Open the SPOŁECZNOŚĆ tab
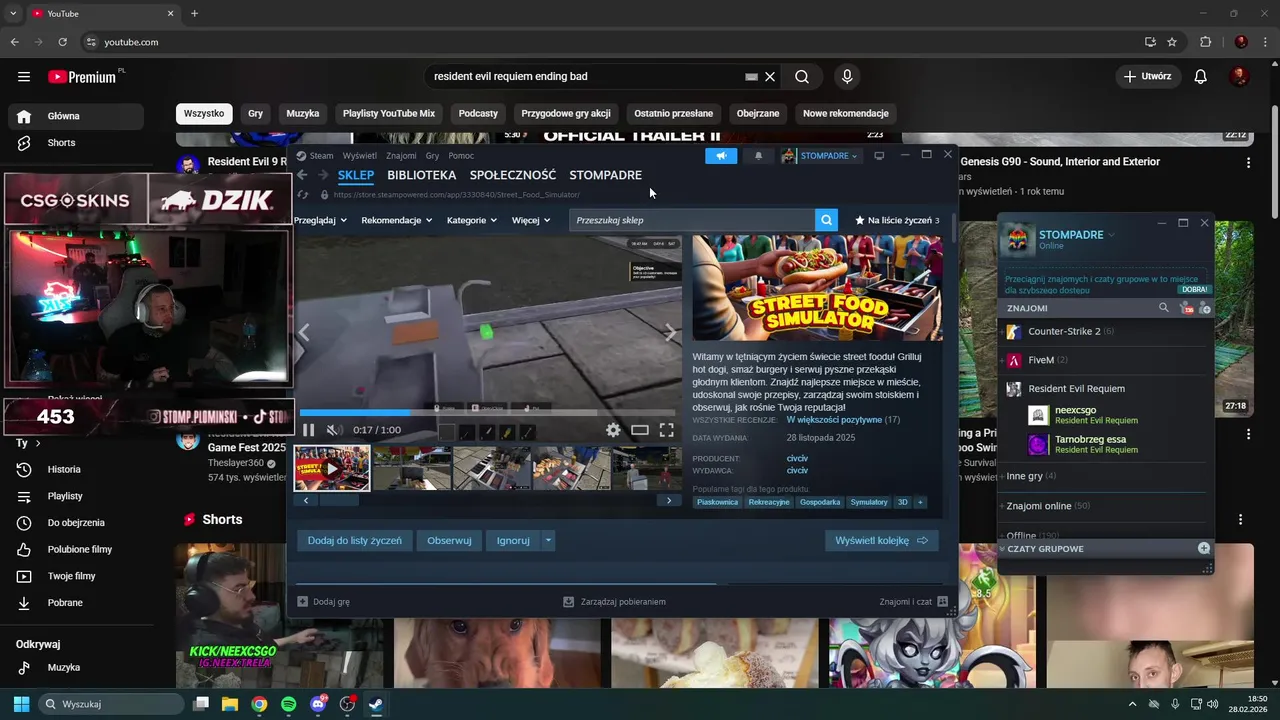 coord(513,175)
